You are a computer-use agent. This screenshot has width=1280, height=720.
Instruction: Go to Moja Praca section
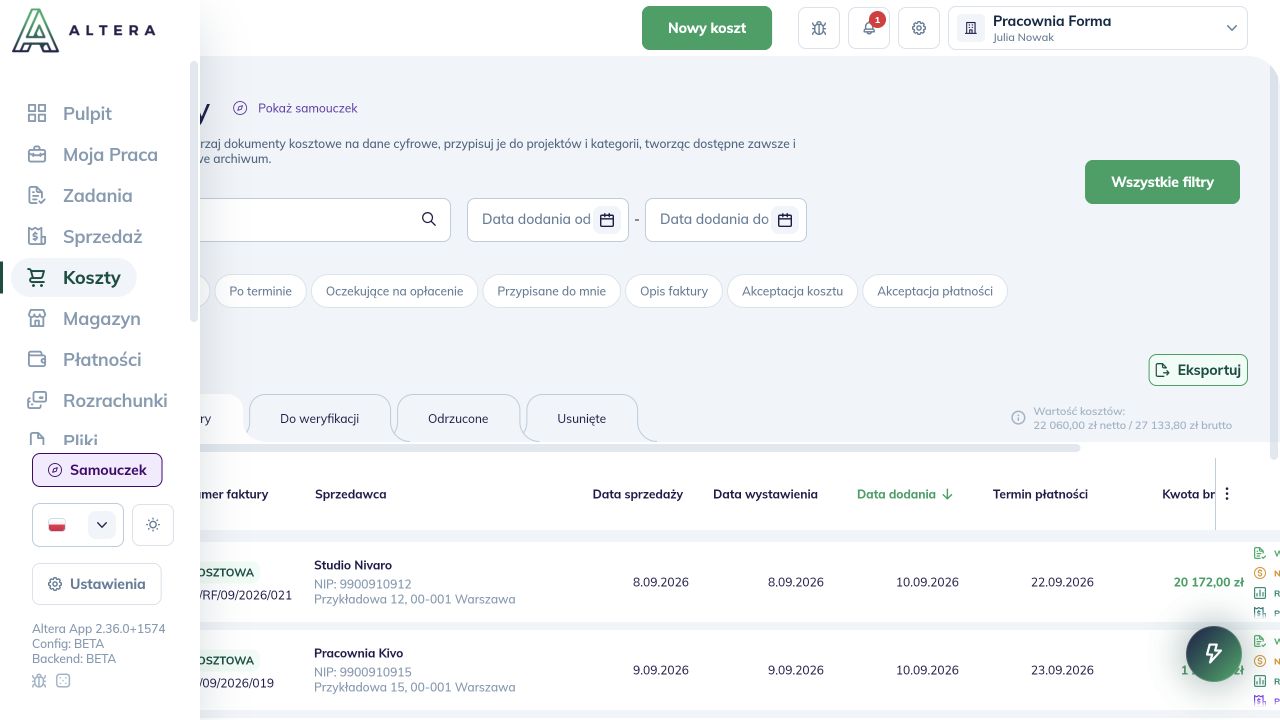point(92,154)
